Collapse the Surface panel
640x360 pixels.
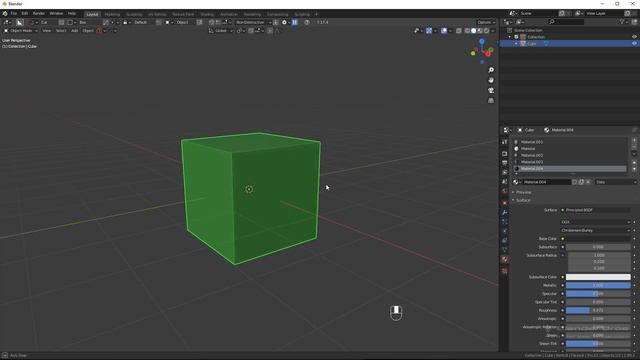pos(522,200)
